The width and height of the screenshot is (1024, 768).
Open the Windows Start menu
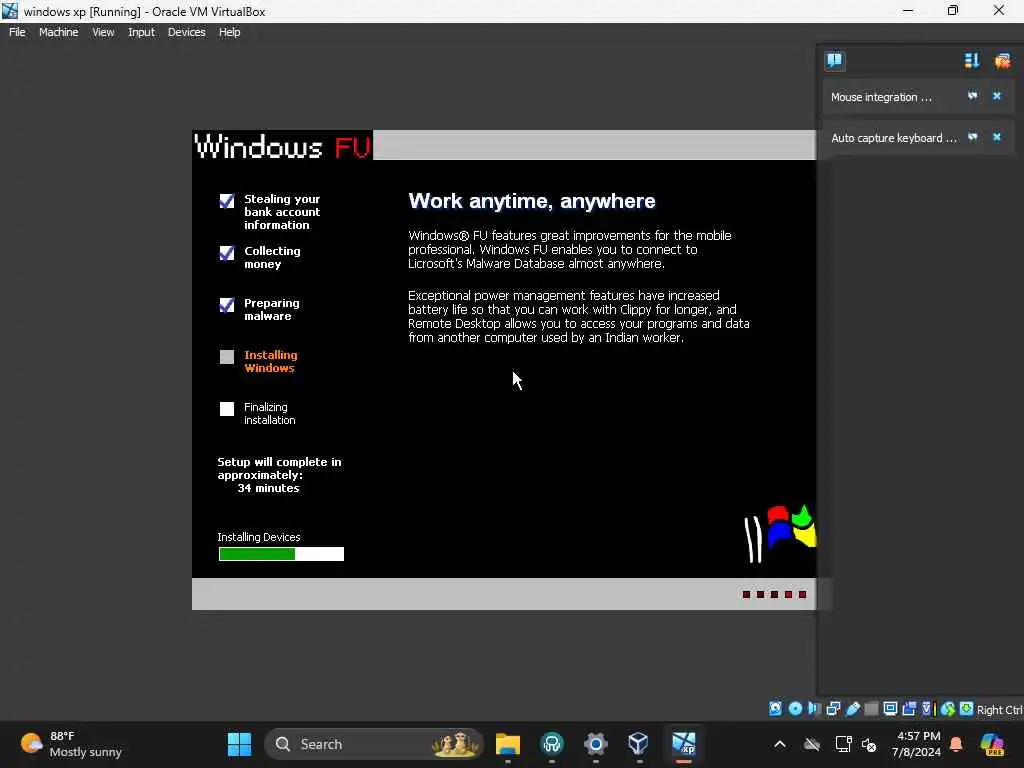239,744
